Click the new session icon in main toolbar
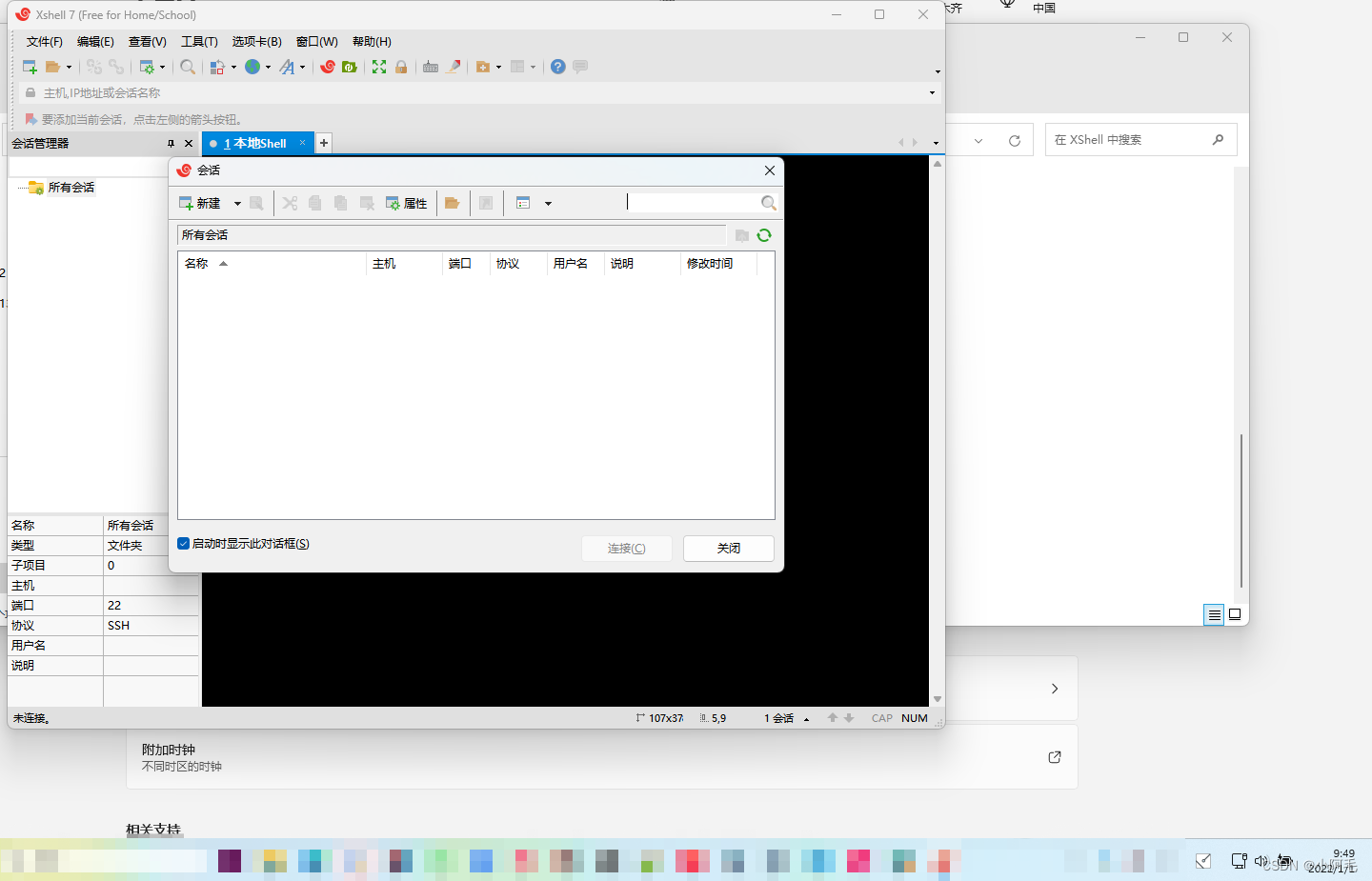 point(30,67)
